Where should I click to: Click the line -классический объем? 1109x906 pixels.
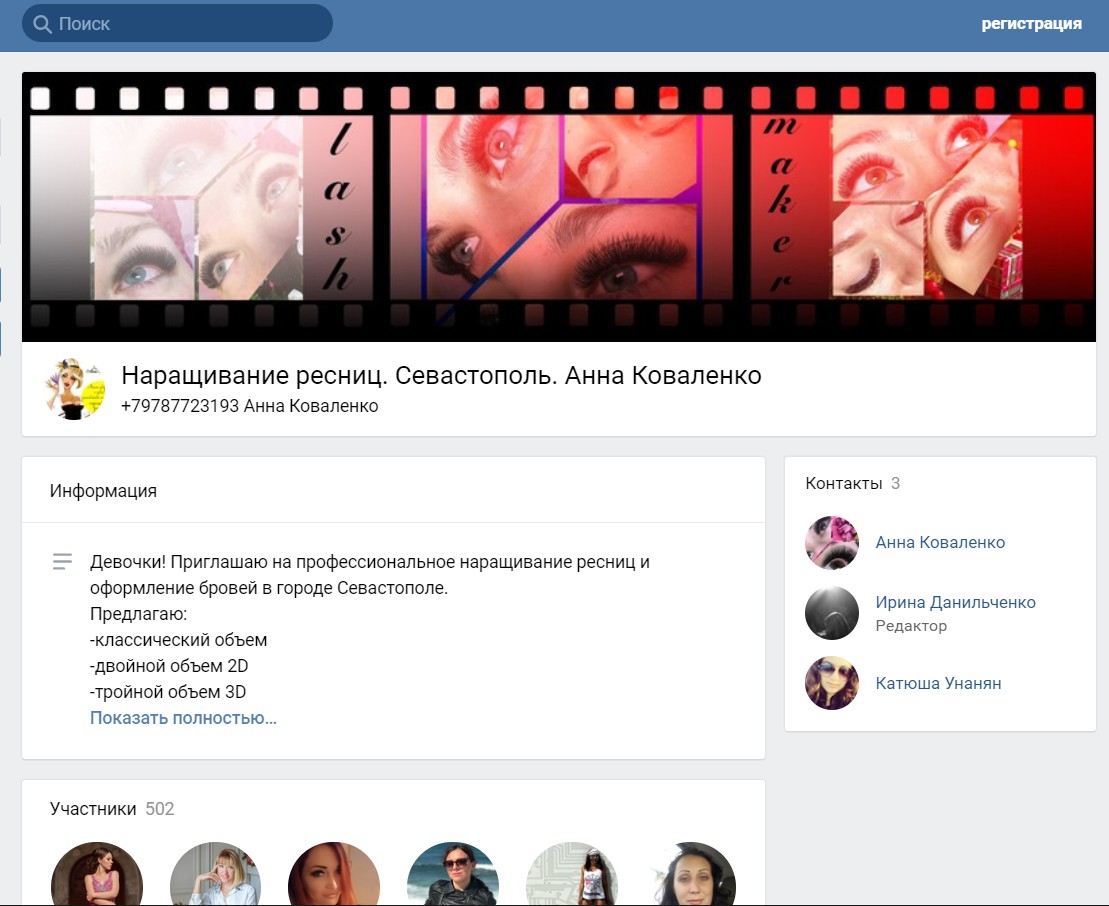(x=178, y=640)
